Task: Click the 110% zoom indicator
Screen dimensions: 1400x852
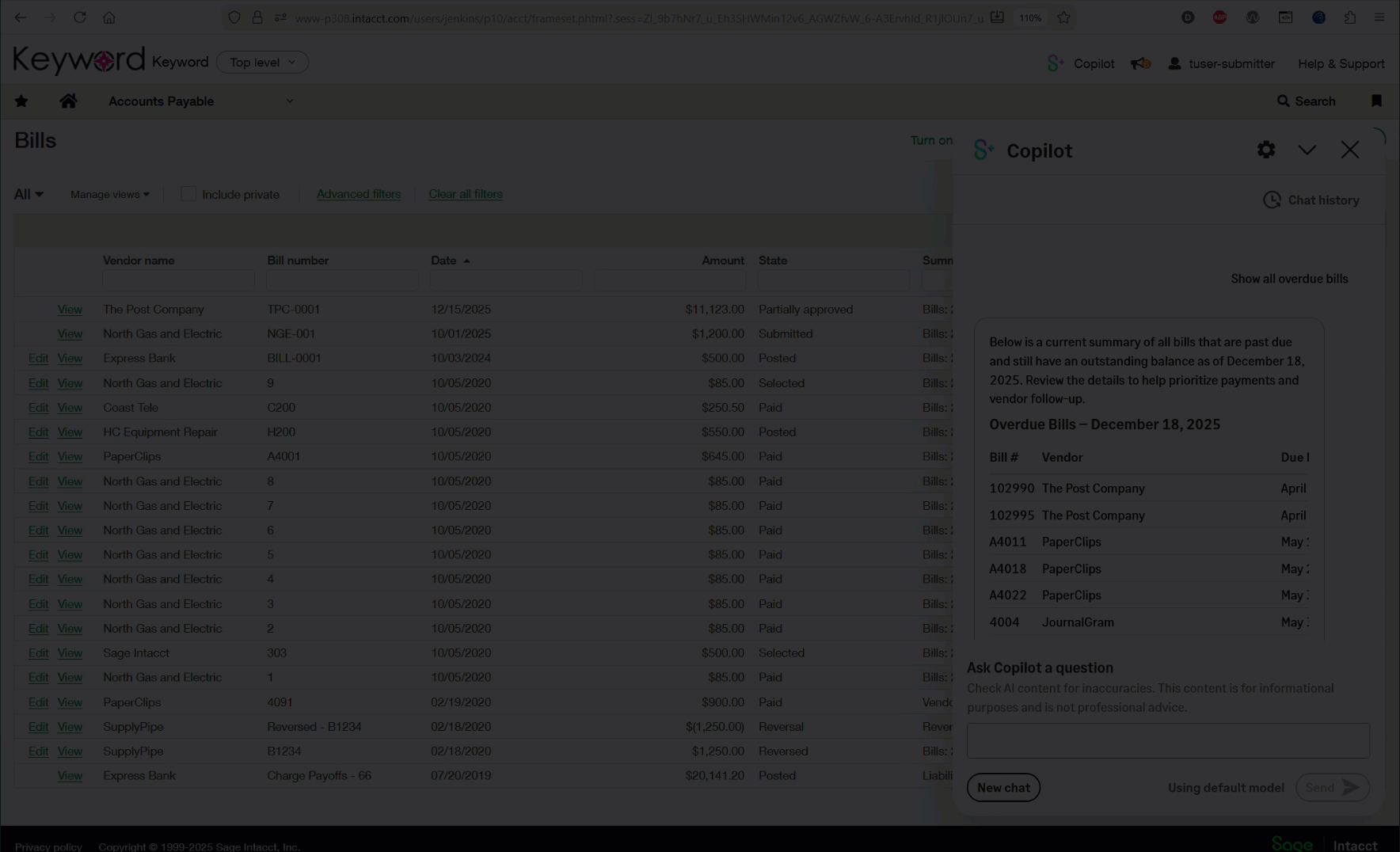Action: [1029, 17]
